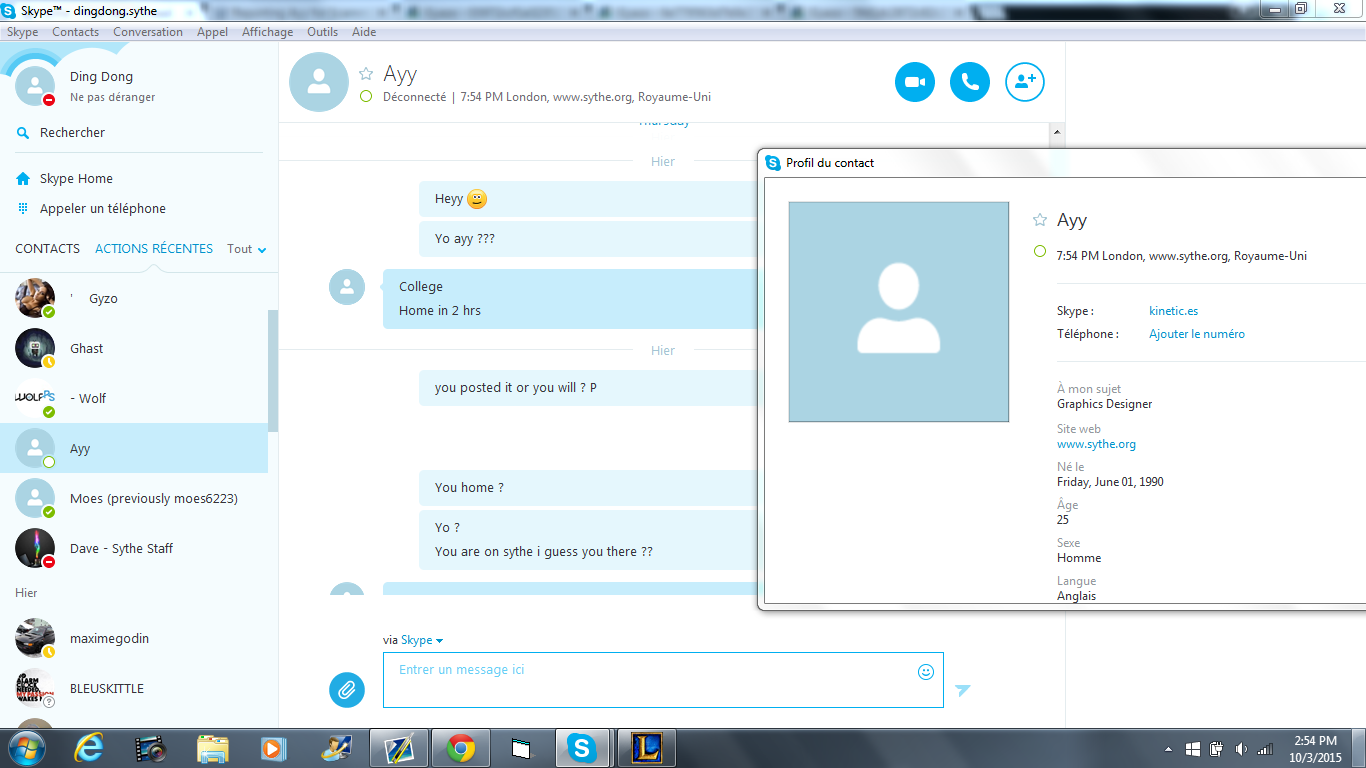Screen dimensions: 1366x768
Task: Open Google Chrome from the taskbar
Action: (x=461, y=748)
